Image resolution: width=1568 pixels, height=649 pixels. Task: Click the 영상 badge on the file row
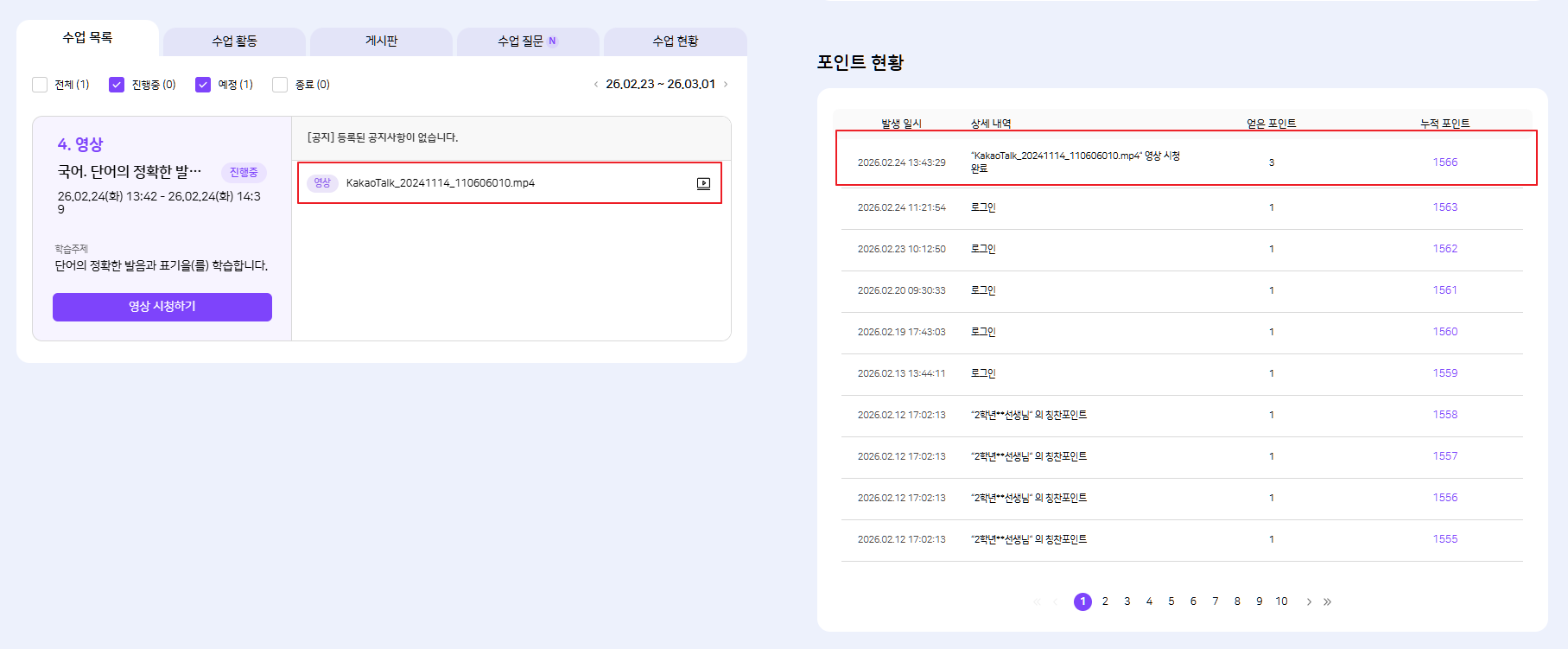coord(322,183)
